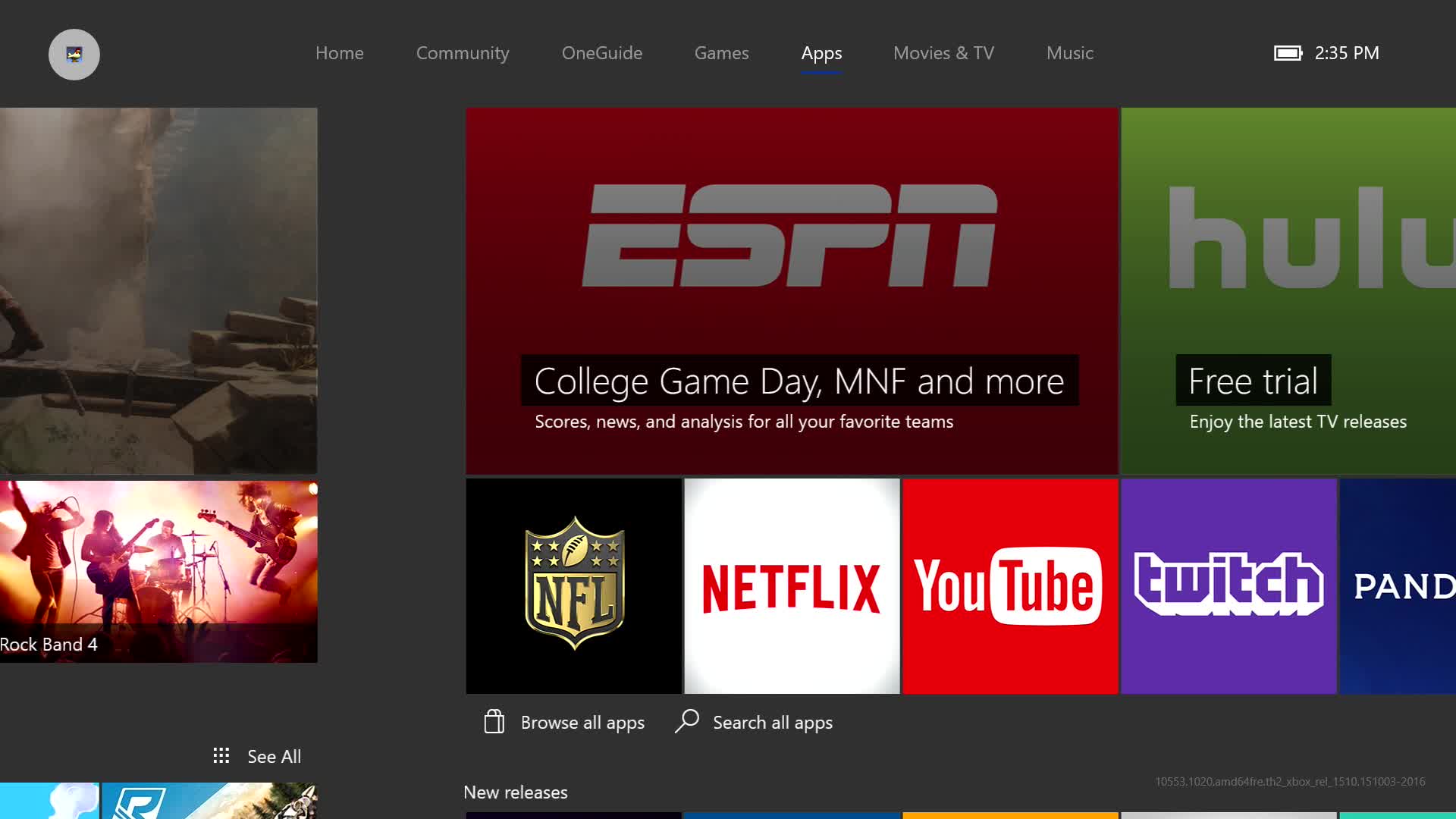1456x819 pixels.
Task: Open the Hulu Free trial banner
Action: pos(1288,291)
